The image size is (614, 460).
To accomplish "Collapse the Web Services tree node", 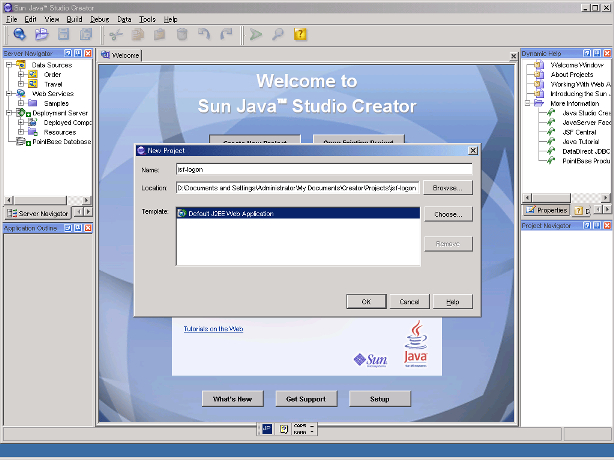I will (9, 94).
